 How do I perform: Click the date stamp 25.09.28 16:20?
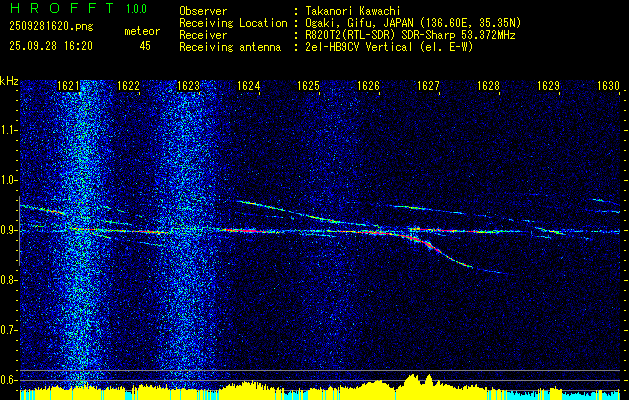pos(51,46)
